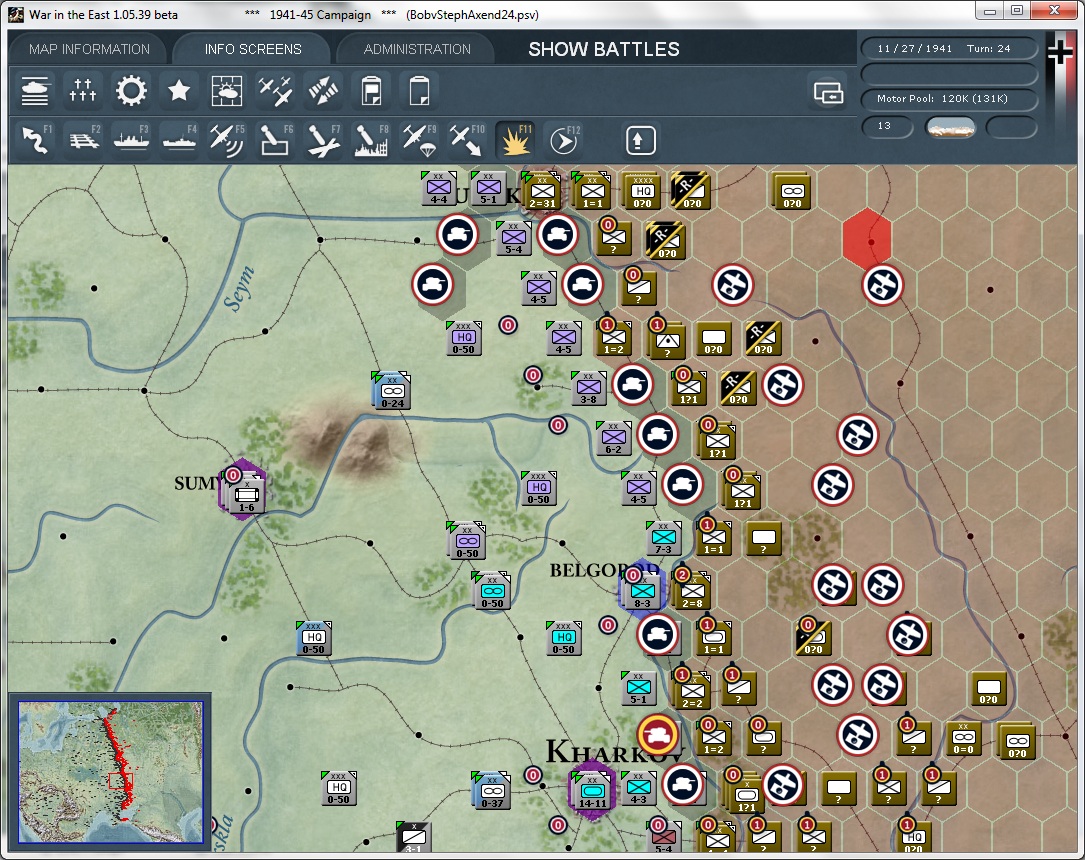The image size is (1085, 860).
Task: Select Air Transport mode (F9)
Action: [x=419, y=140]
